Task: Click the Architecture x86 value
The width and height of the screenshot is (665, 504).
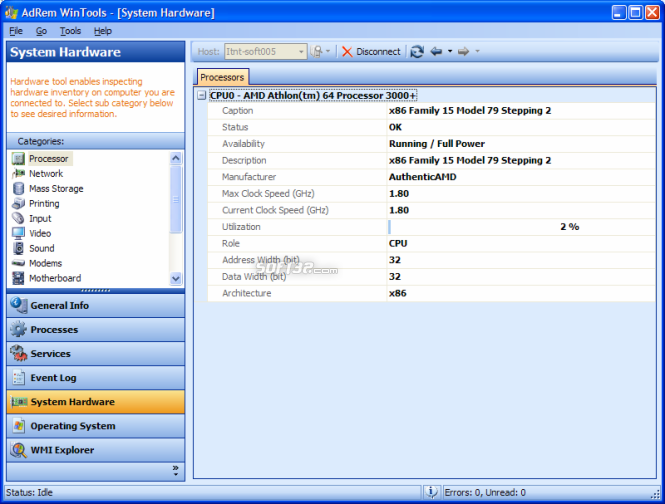Action: [x=398, y=293]
